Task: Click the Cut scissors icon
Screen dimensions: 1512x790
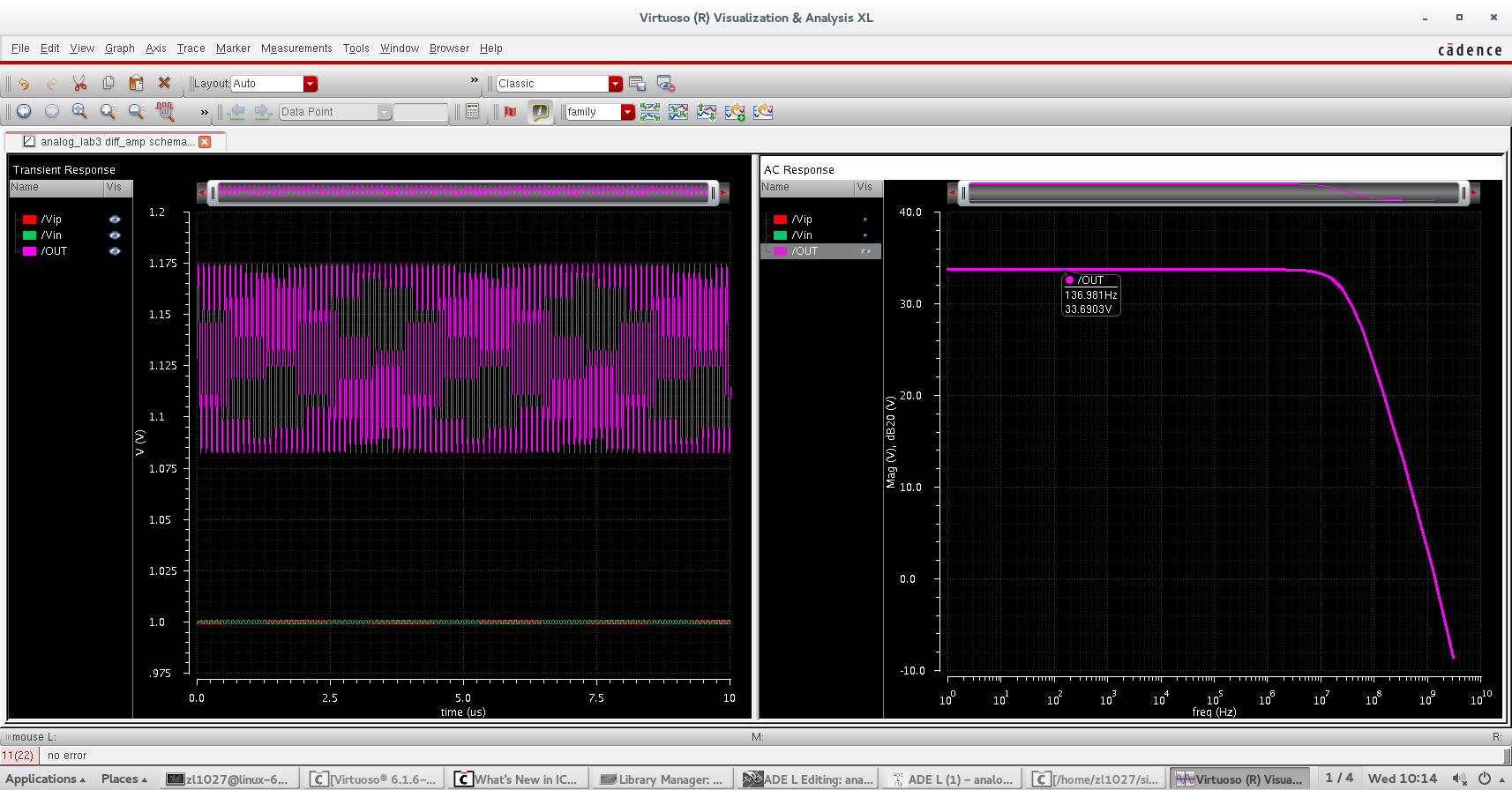Action: tap(79, 83)
